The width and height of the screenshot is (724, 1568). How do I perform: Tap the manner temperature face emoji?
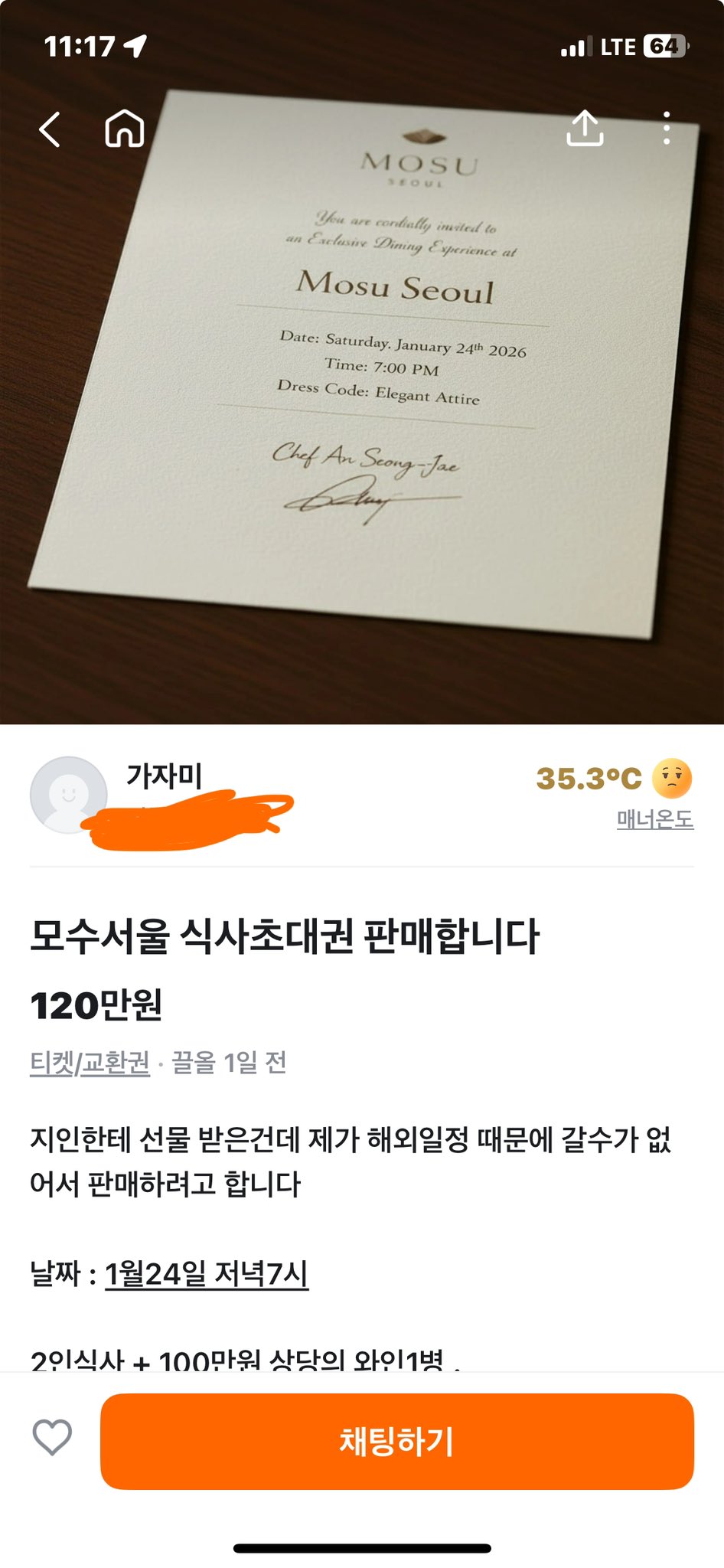(672, 779)
